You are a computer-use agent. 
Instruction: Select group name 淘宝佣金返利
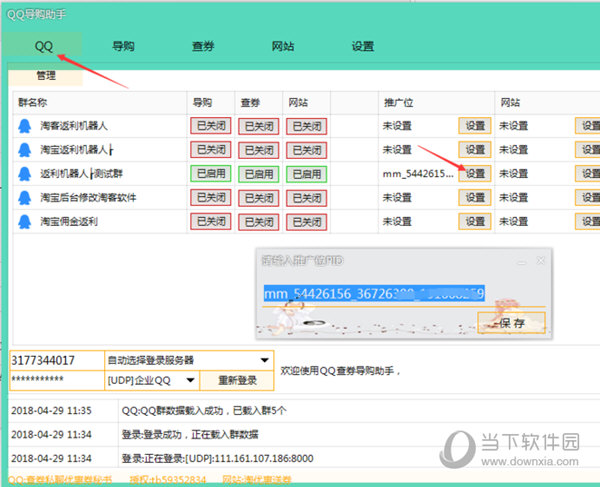coord(69,222)
